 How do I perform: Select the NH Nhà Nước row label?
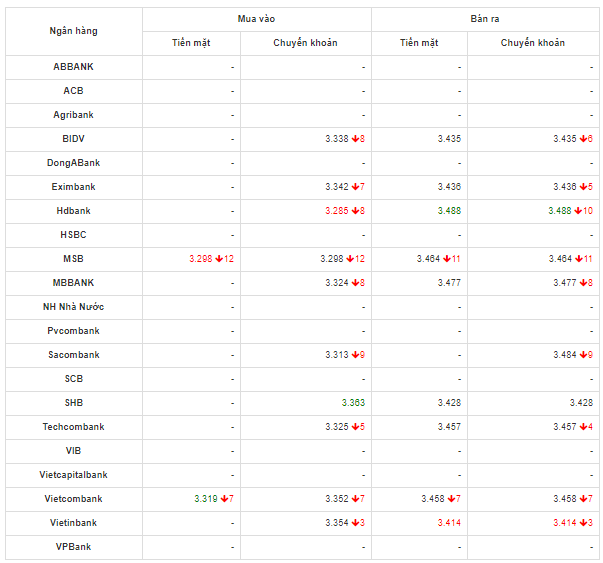pos(74,307)
